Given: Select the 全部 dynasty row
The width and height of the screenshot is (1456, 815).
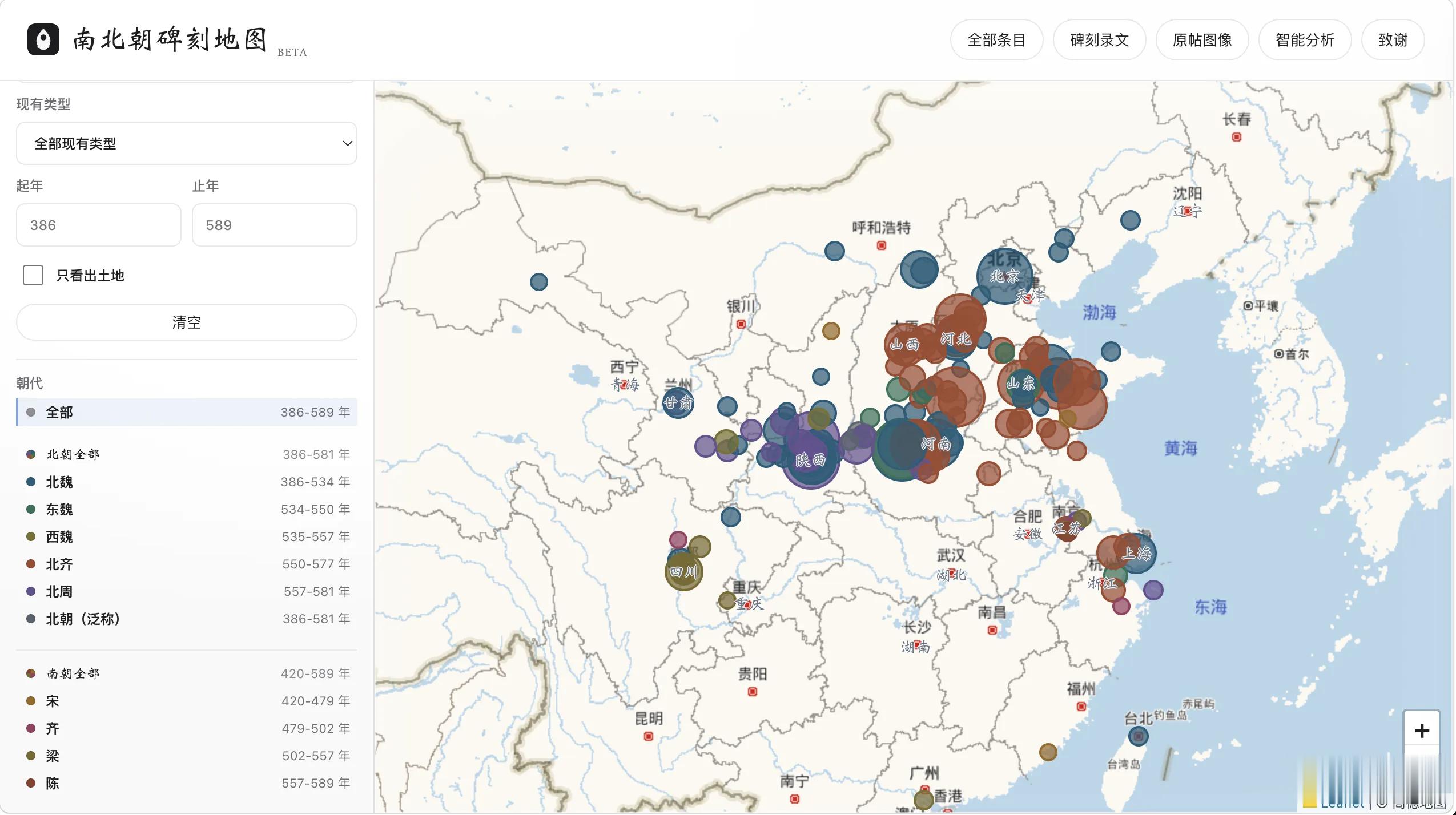Looking at the screenshot, I should point(187,412).
